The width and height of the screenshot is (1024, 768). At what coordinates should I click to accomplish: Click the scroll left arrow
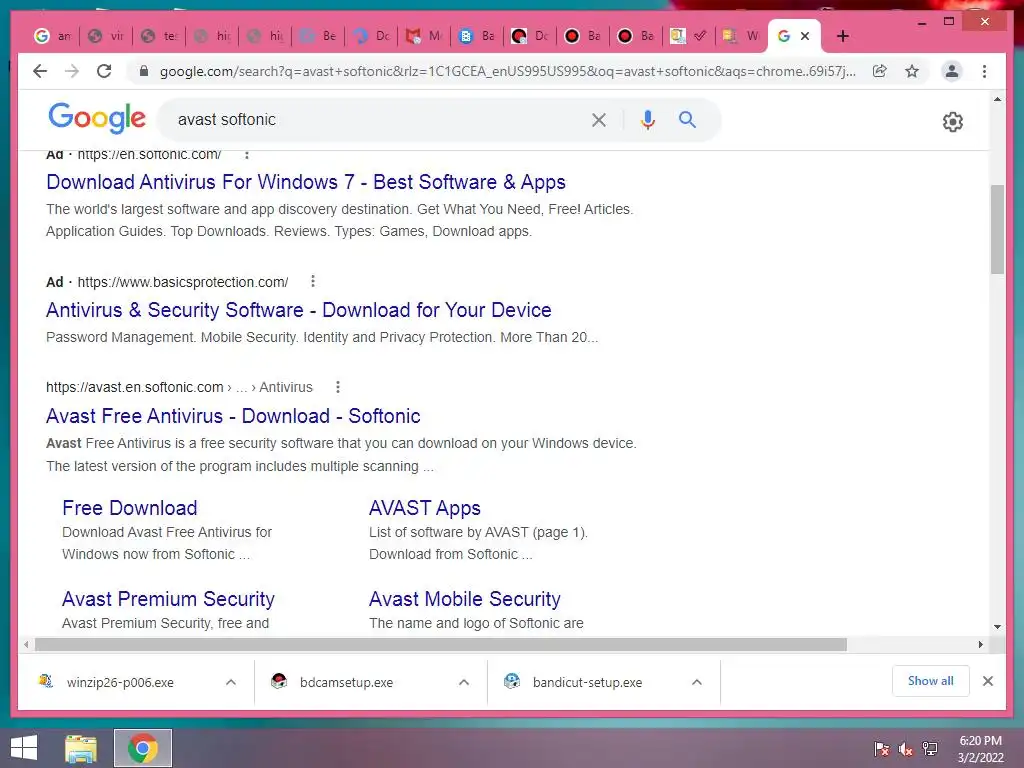coord(25,645)
